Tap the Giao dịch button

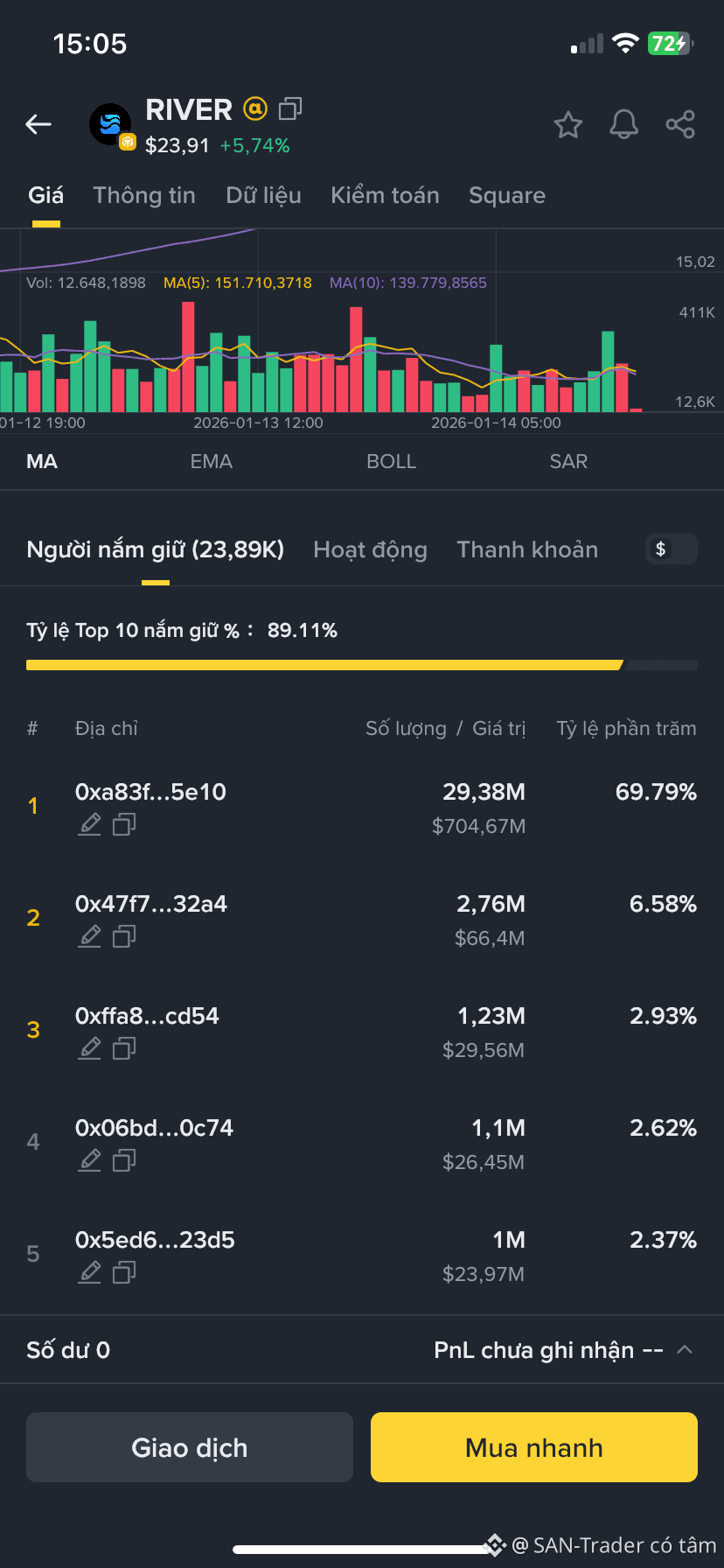point(190,1447)
